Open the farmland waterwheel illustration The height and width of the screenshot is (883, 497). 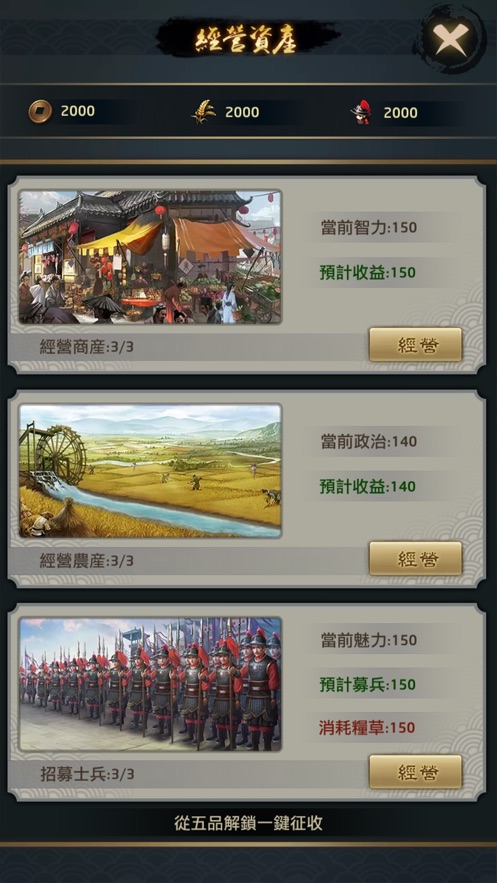pos(150,471)
